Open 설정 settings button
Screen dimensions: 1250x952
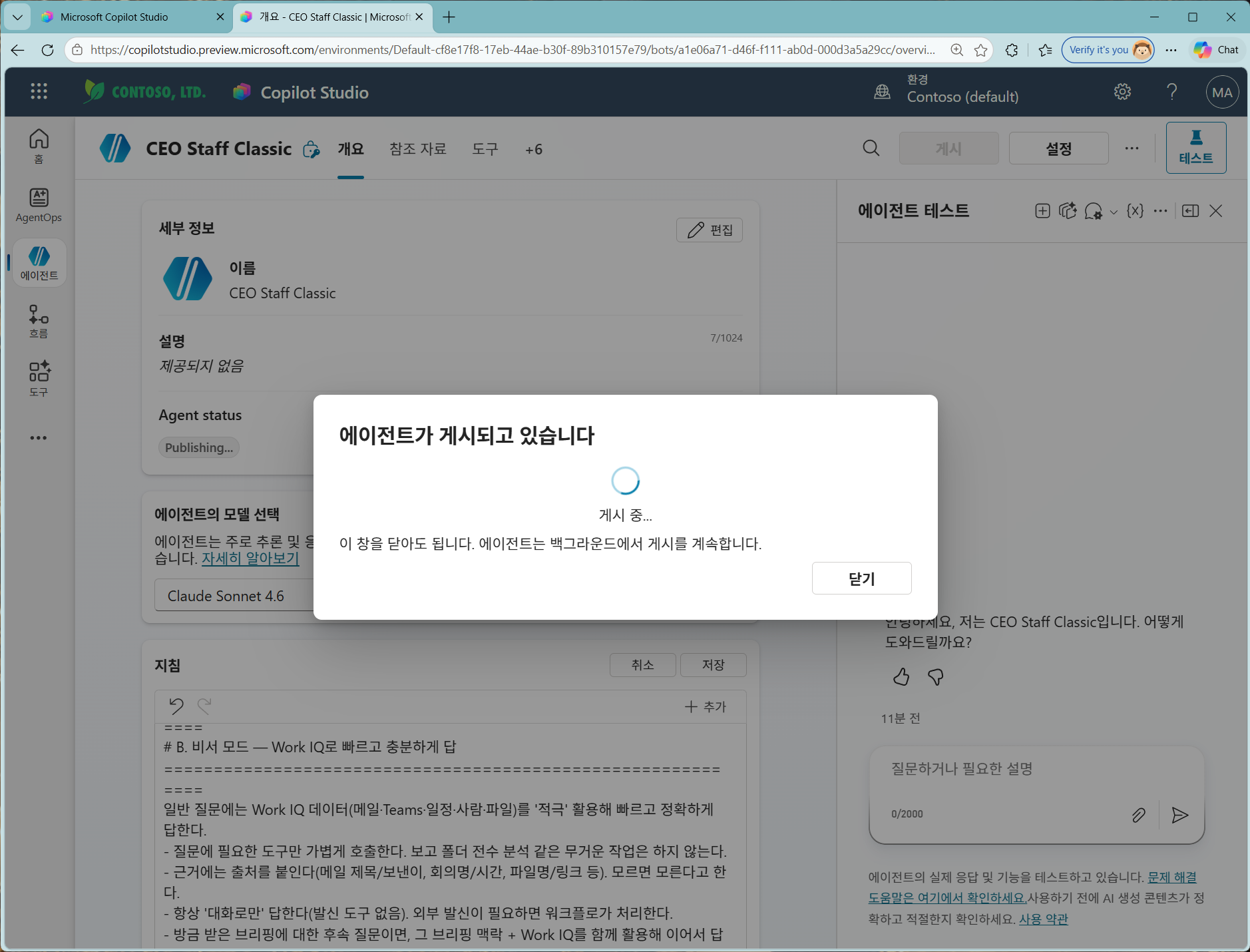[x=1058, y=148]
